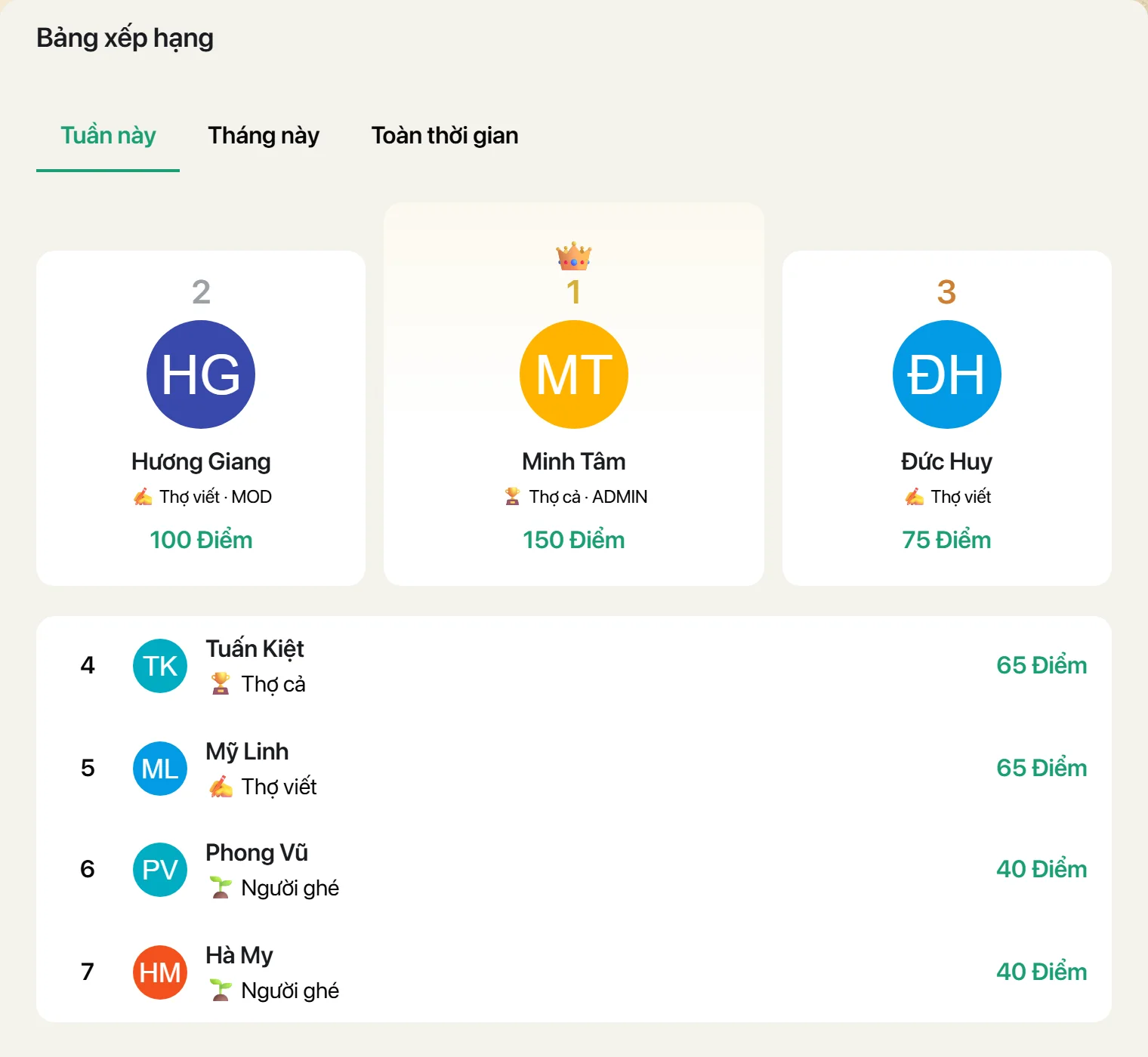This screenshot has width=1148, height=1057.
Task: Click the HG avatar of Hương Giang
Action: point(201,374)
